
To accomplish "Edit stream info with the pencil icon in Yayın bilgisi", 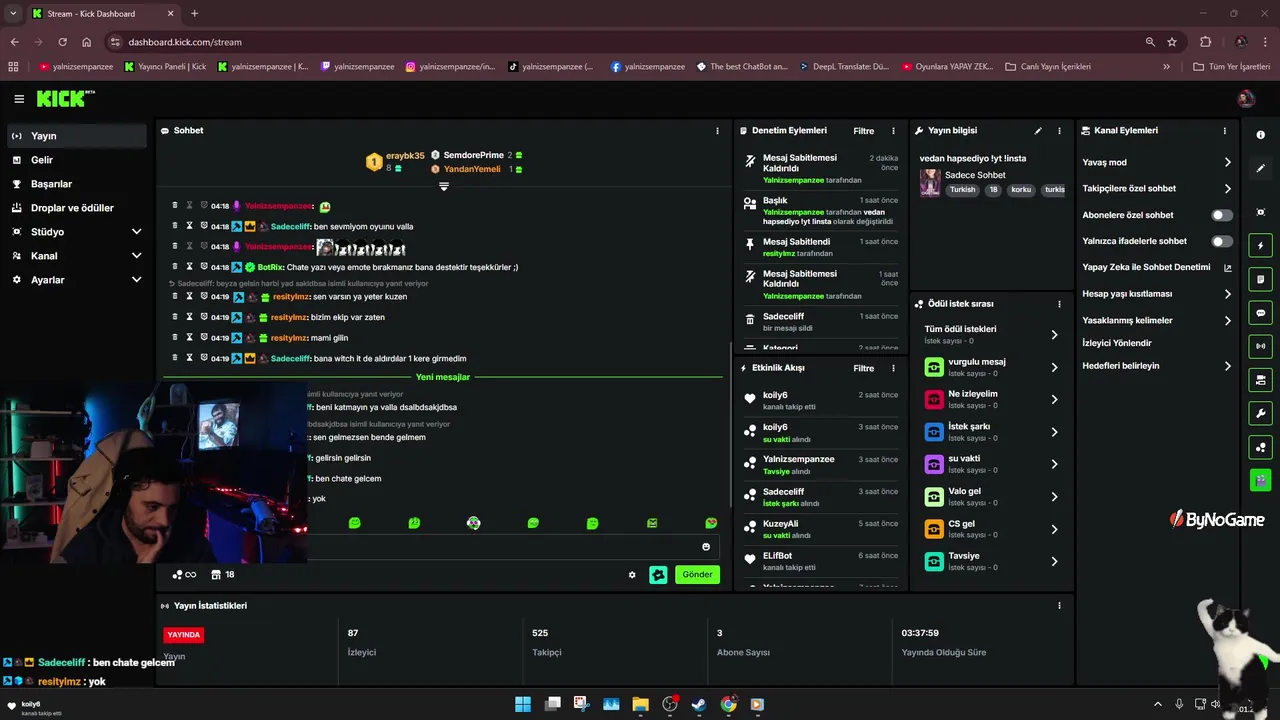I will click(1038, 131).
